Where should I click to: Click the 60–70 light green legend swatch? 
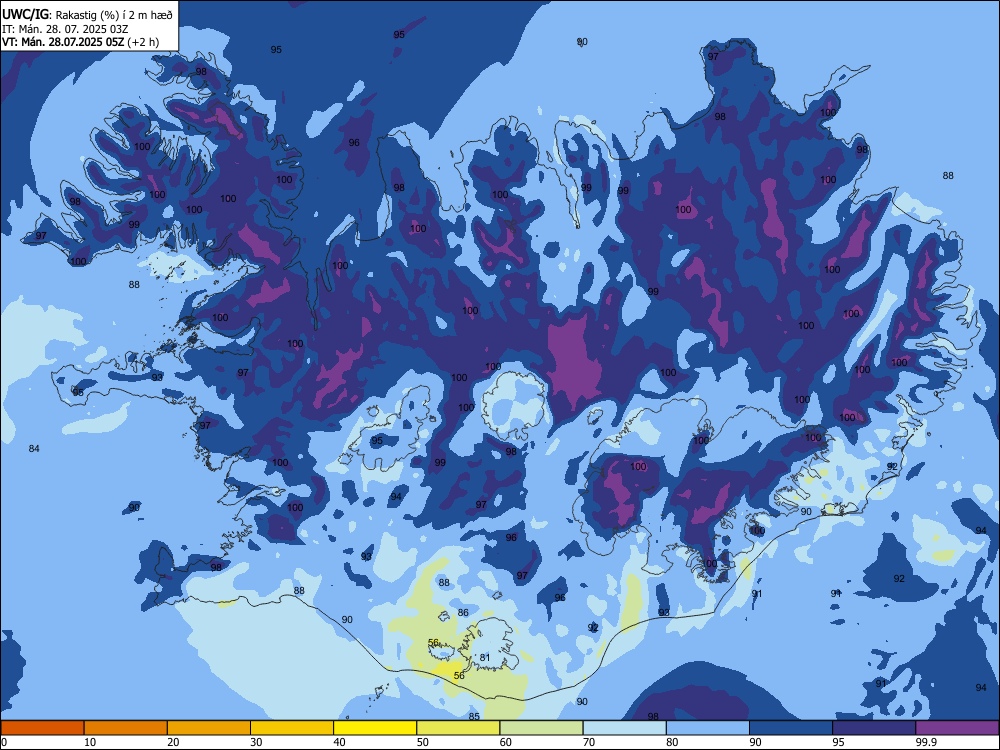[541, 728]
